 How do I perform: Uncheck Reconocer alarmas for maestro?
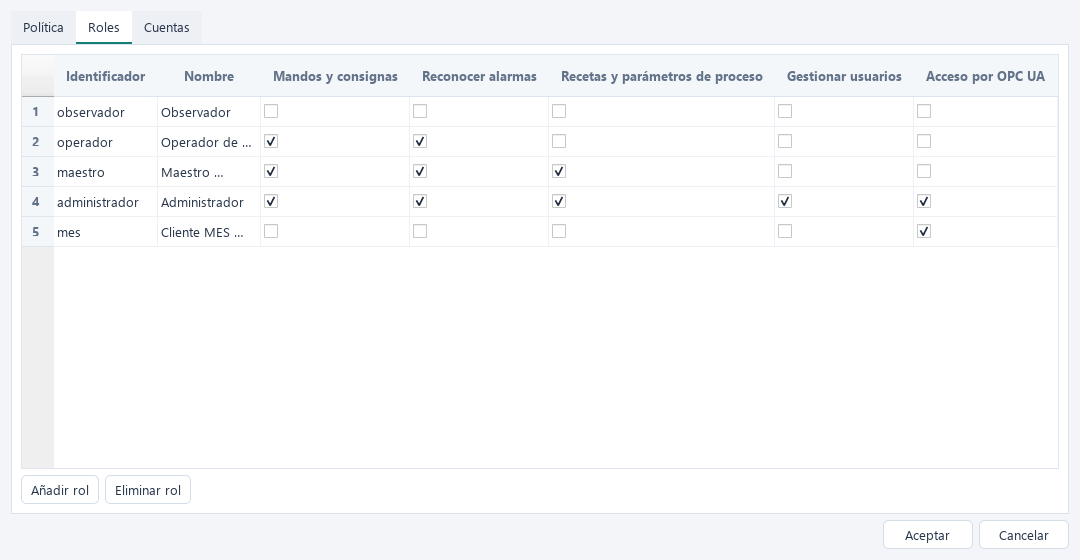(x=420, y=172)
